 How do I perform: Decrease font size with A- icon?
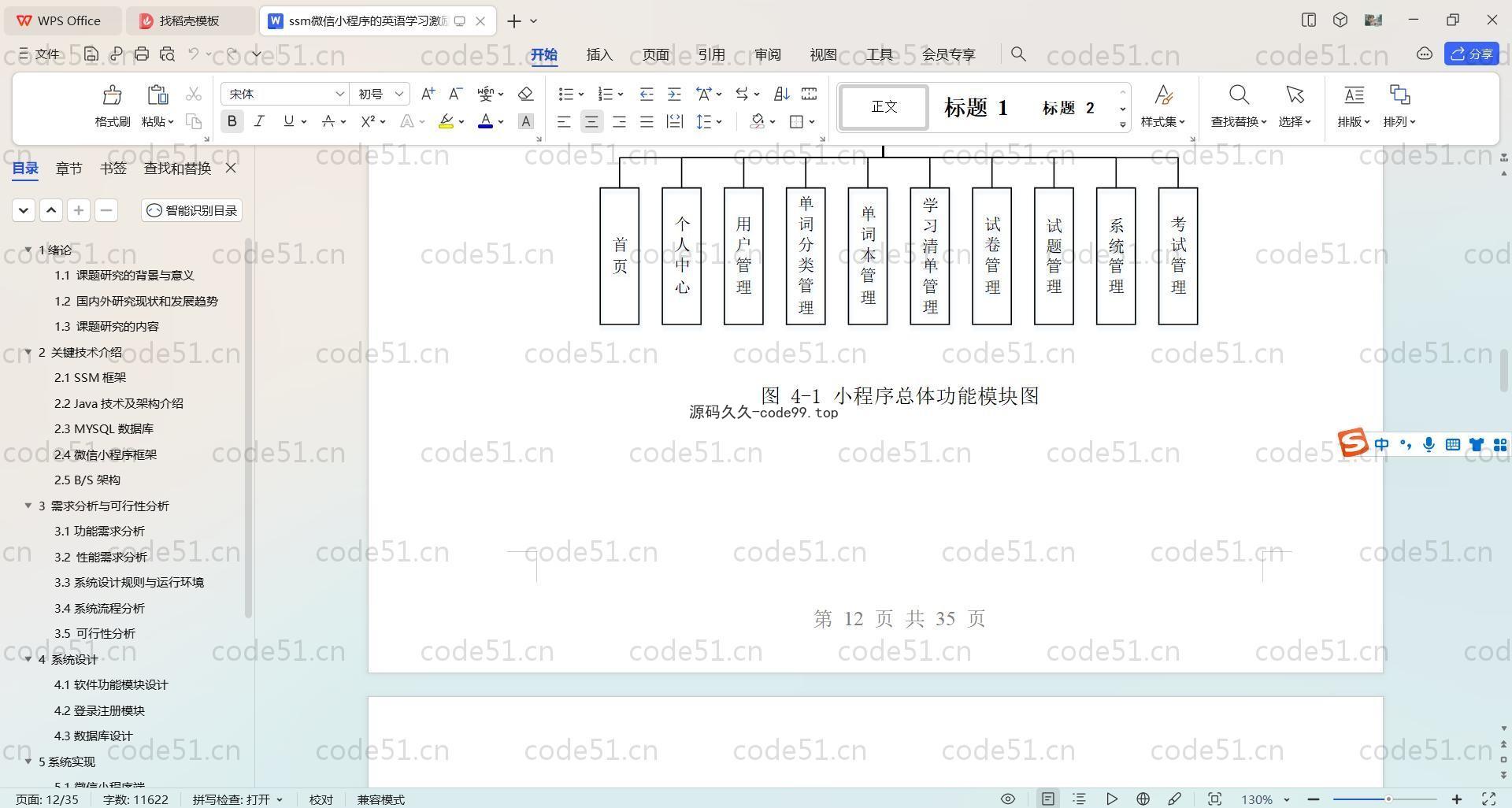455,94
